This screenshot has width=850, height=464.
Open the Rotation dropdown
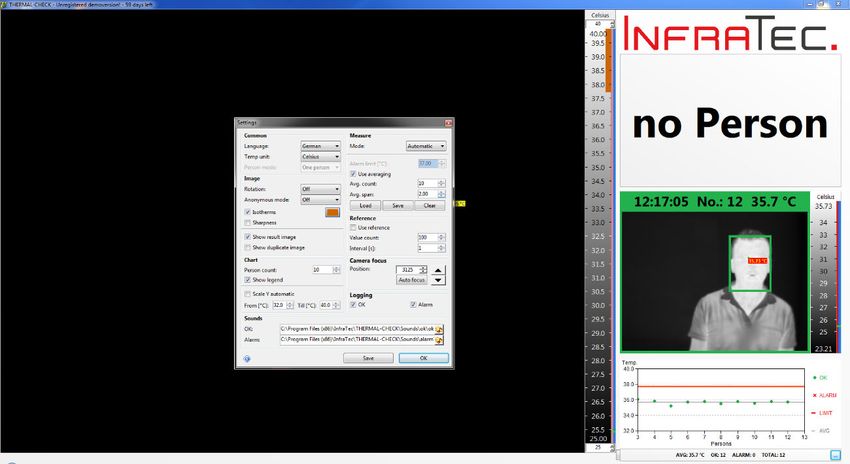click(320, 189)
